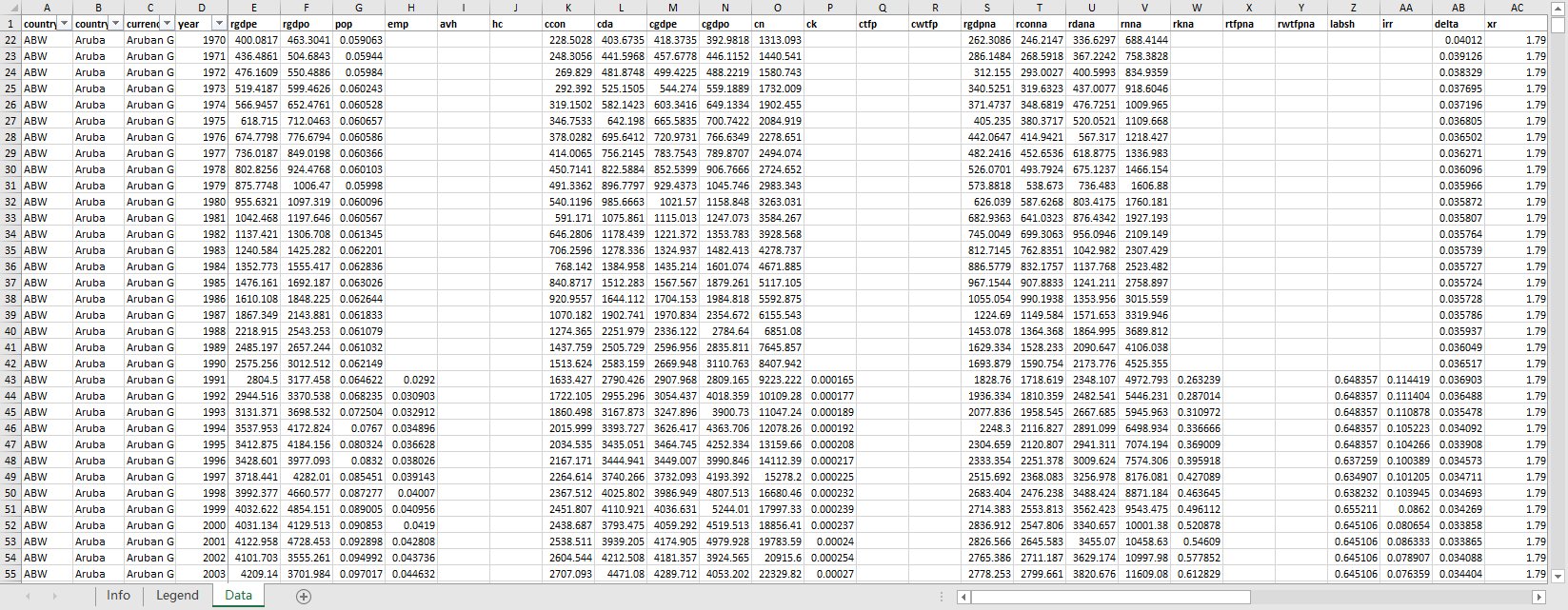
Task: Click the ctfp header cell
Action: (x=883, y=24)
